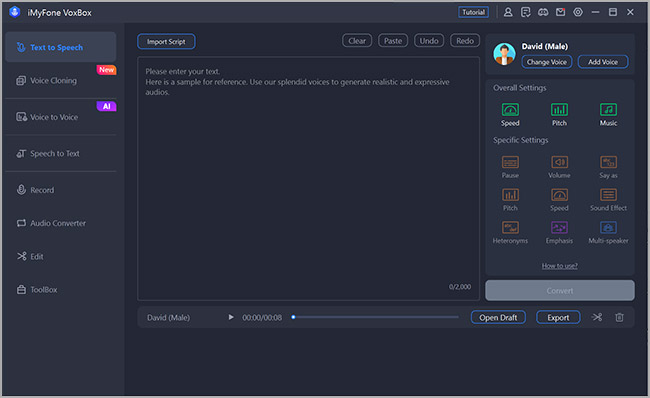The width and height of the screenshot is (650, 398).
Task: Select the Say as setting
Action: click(x=608, y=167)
